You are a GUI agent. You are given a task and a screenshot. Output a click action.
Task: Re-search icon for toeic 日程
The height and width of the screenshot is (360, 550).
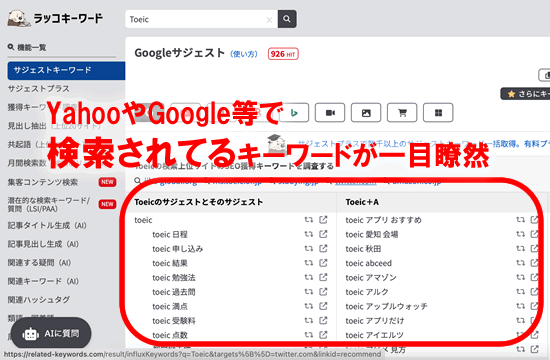point(309,234)
